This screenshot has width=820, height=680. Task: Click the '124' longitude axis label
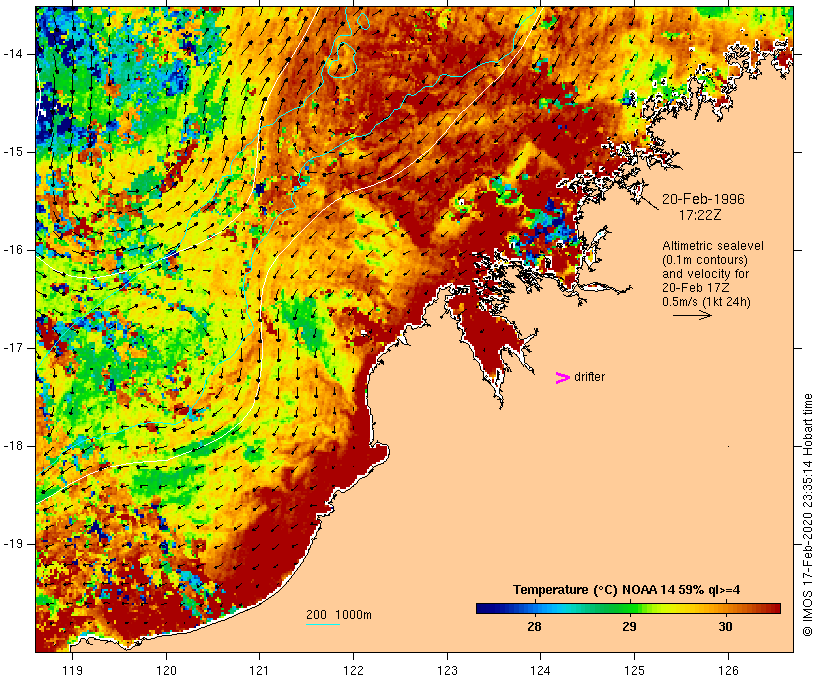pos(540,670)
